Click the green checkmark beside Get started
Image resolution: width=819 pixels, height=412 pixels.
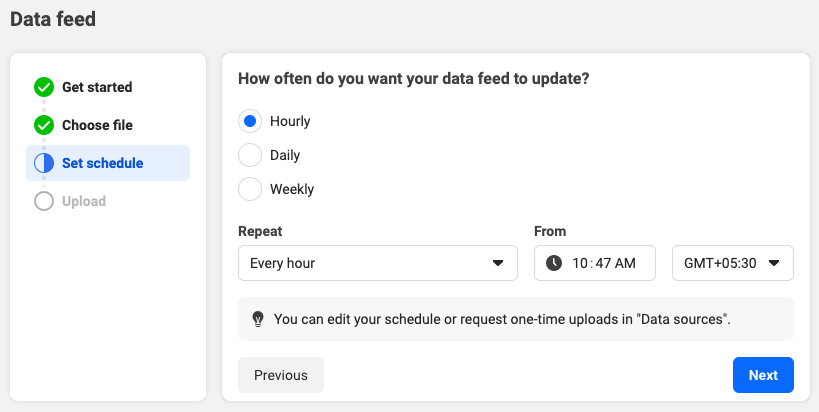coord(44,87)
